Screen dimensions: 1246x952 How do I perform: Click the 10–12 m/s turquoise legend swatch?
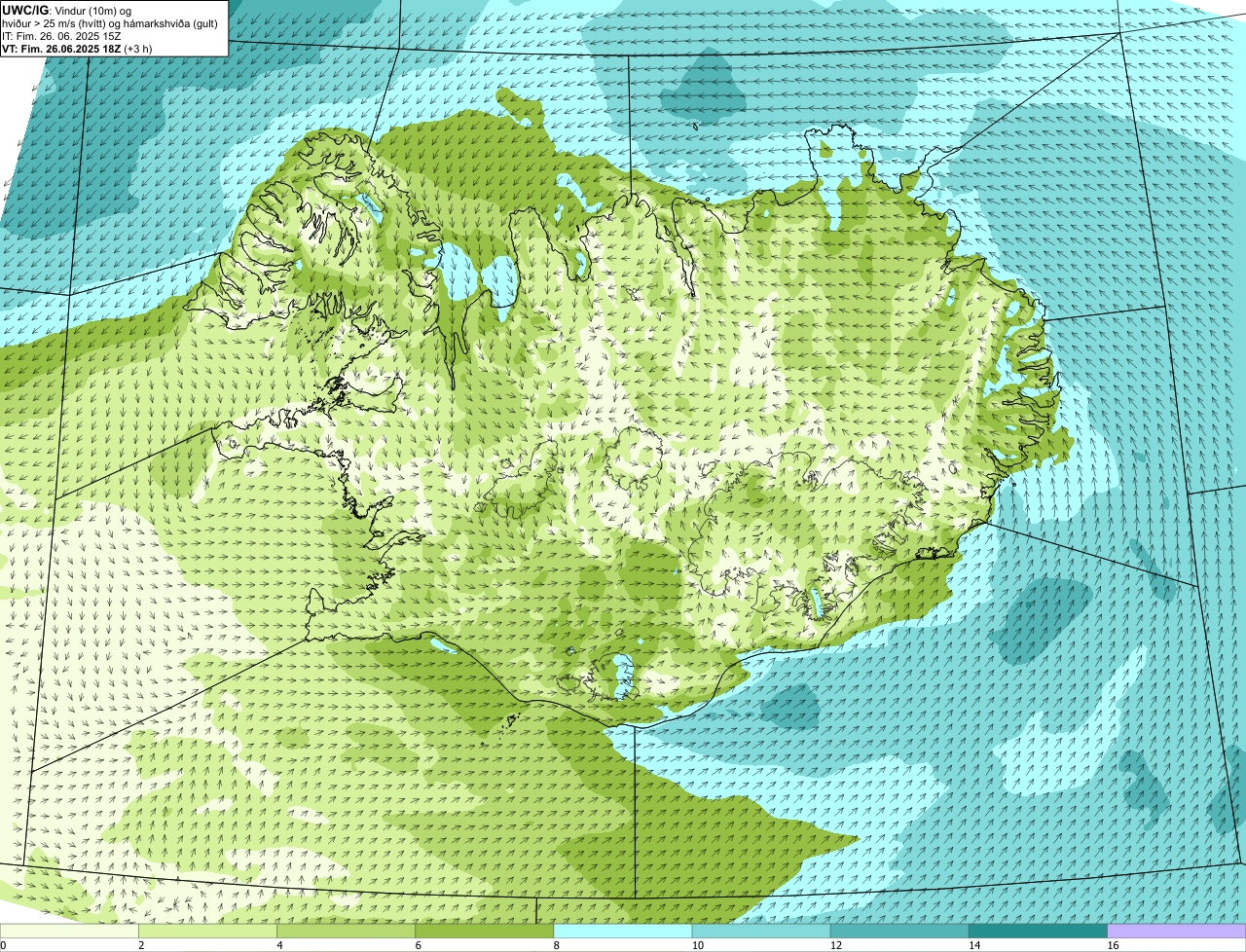point(761,932)
